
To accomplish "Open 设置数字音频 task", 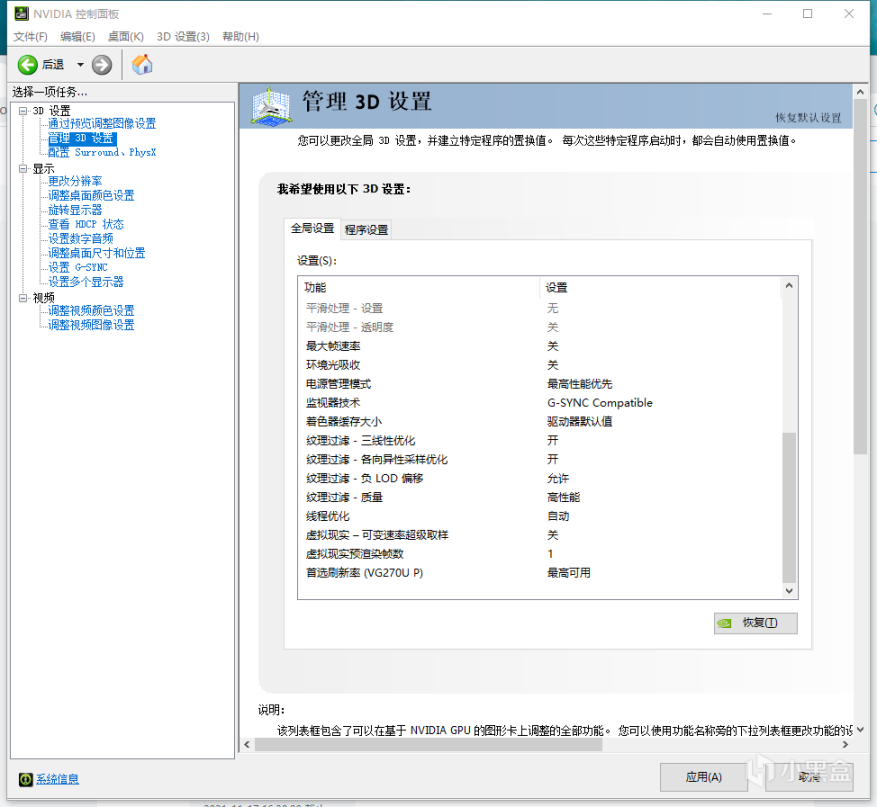I will (x=81, y=239).
